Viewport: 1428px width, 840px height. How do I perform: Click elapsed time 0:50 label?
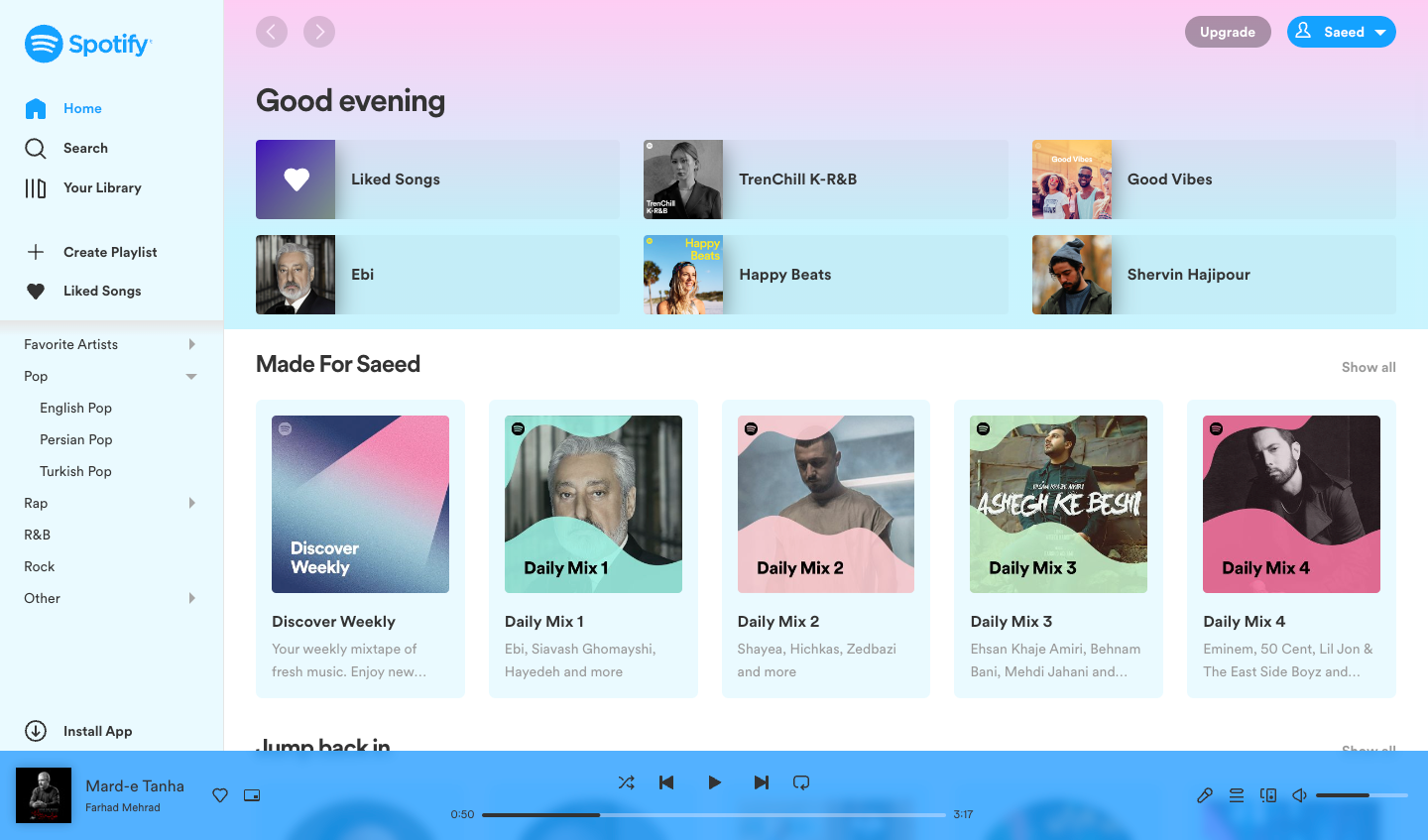(x=462, y=814)
